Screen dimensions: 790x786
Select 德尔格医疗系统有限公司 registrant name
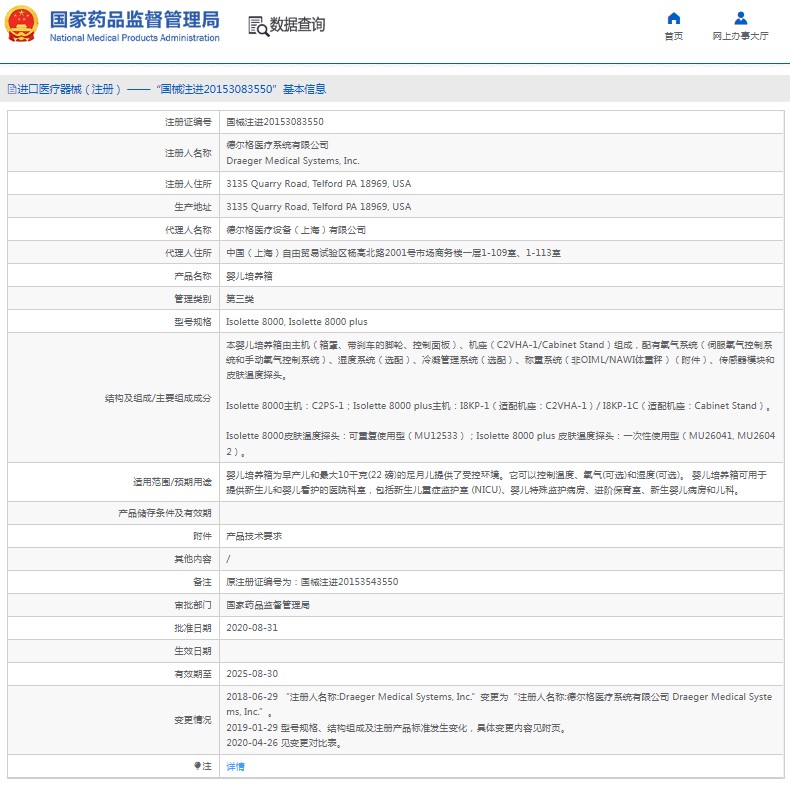pos(277,145)
